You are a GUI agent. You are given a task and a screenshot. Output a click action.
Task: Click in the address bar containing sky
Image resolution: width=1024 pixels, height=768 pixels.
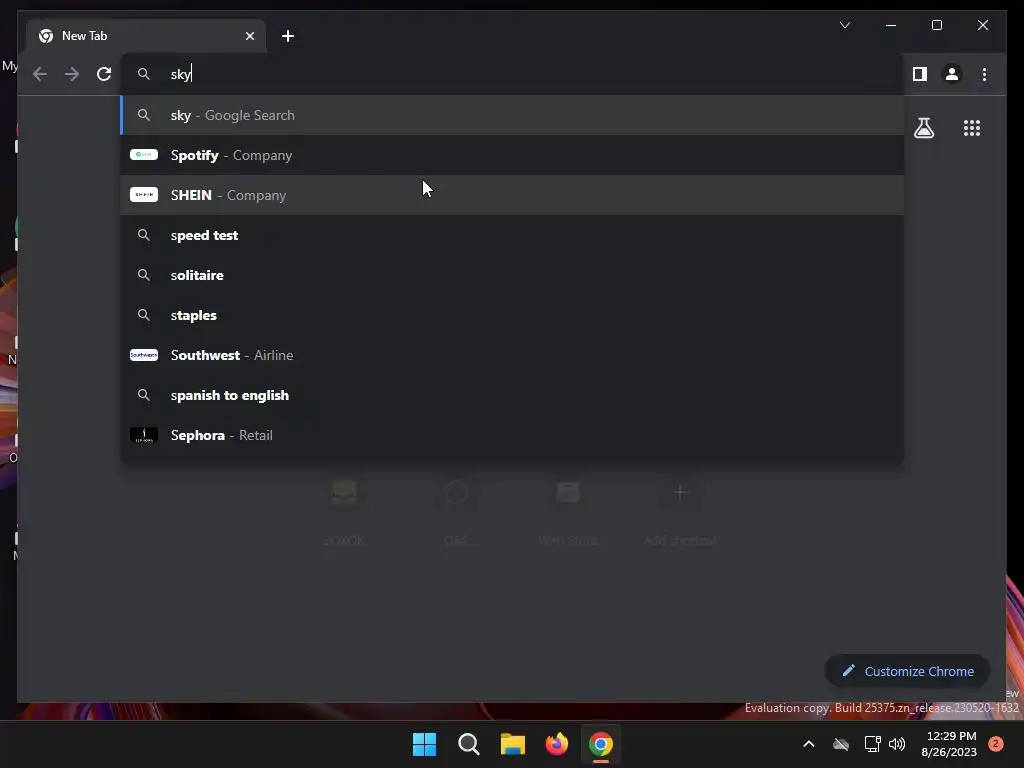pos(513,74)
